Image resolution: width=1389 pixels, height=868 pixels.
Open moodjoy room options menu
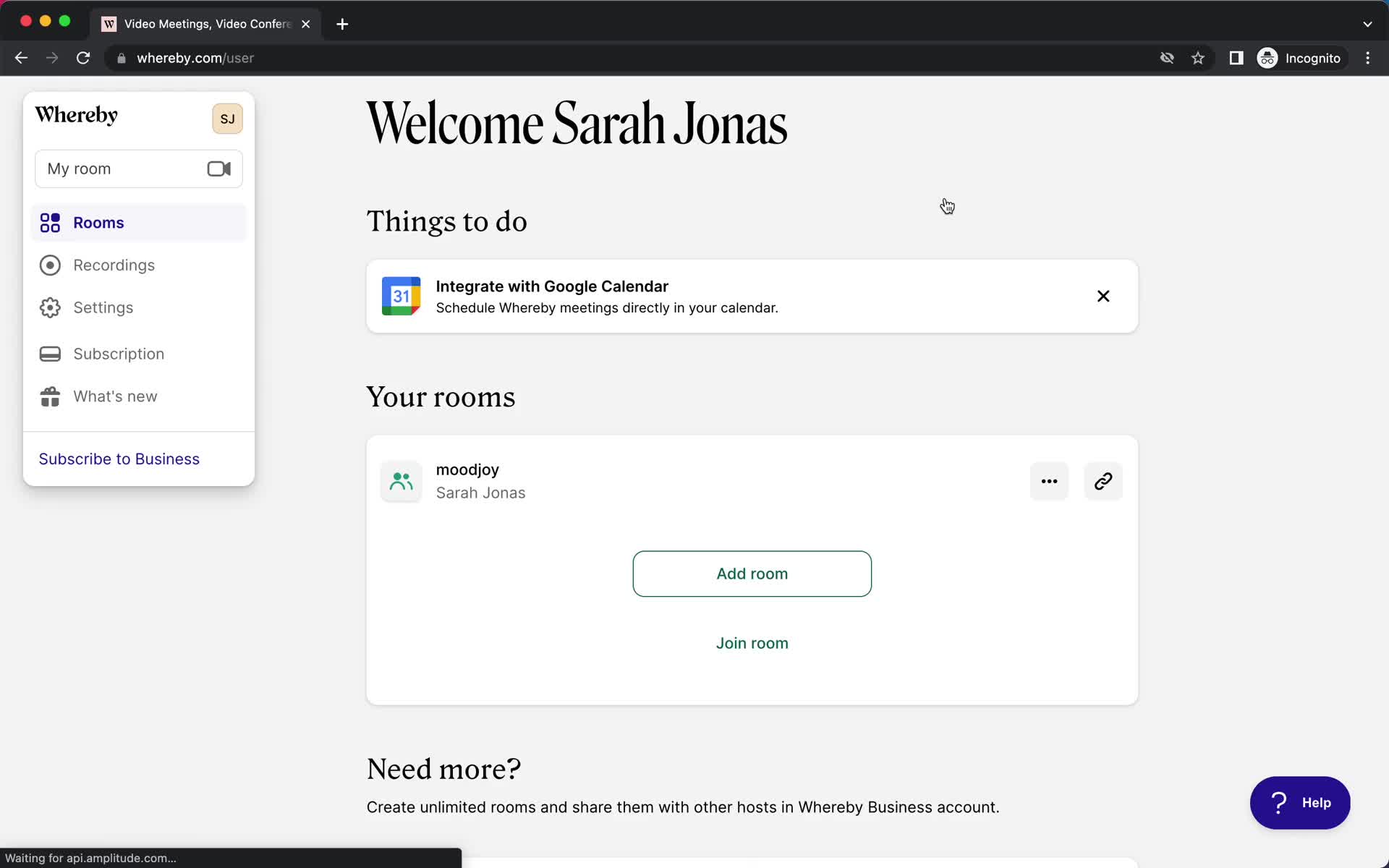(x=1049, y=481)
